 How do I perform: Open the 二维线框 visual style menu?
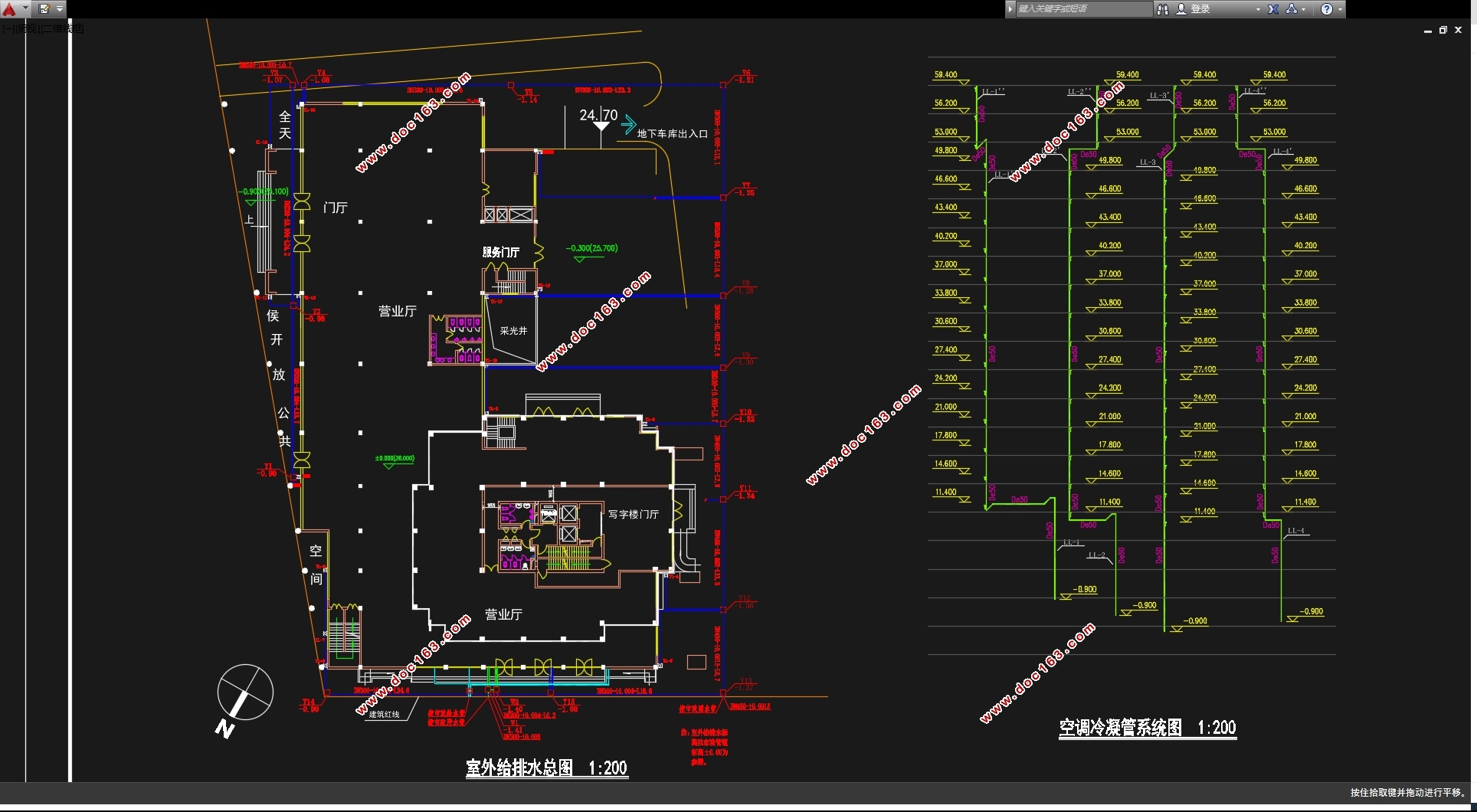pyautogui.click(x=63, y=28)
